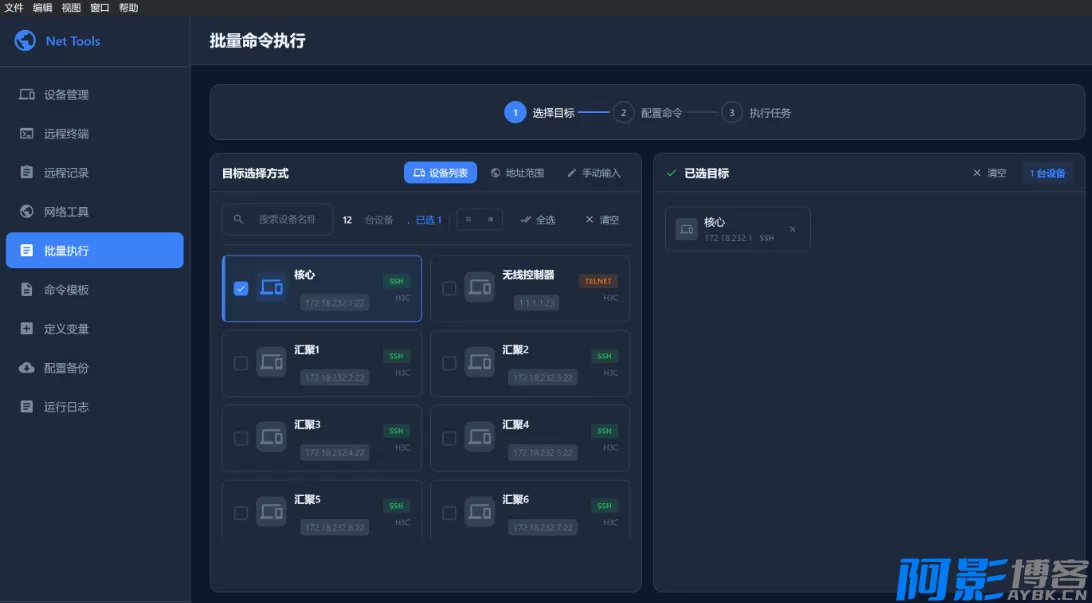This screenshot has width=1092, height=603.
Task: Tick the 汇聚4 device checkbox
Action: 449,438
